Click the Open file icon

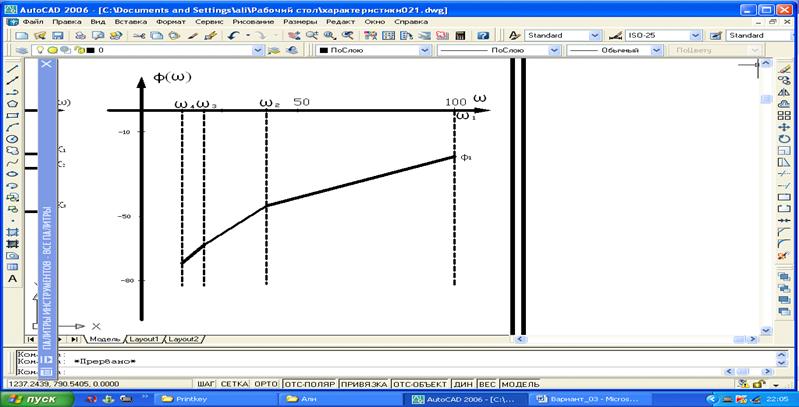click(40, 36)
